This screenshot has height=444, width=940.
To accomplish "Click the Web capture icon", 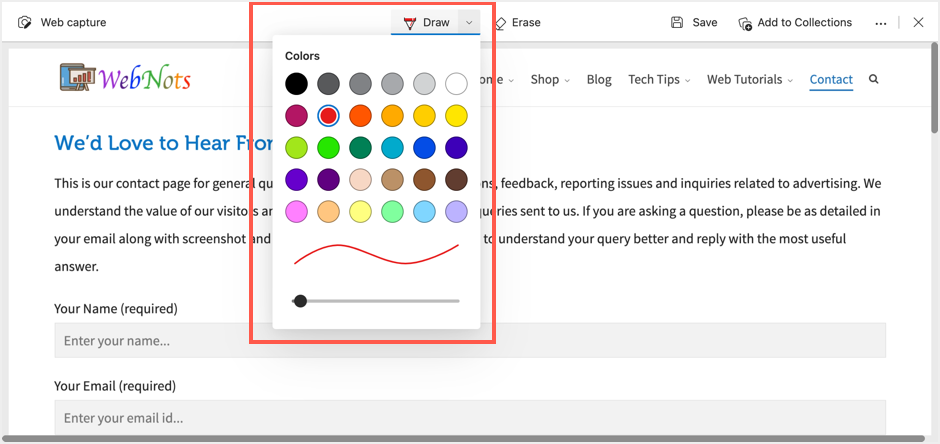I will (25, 22).
